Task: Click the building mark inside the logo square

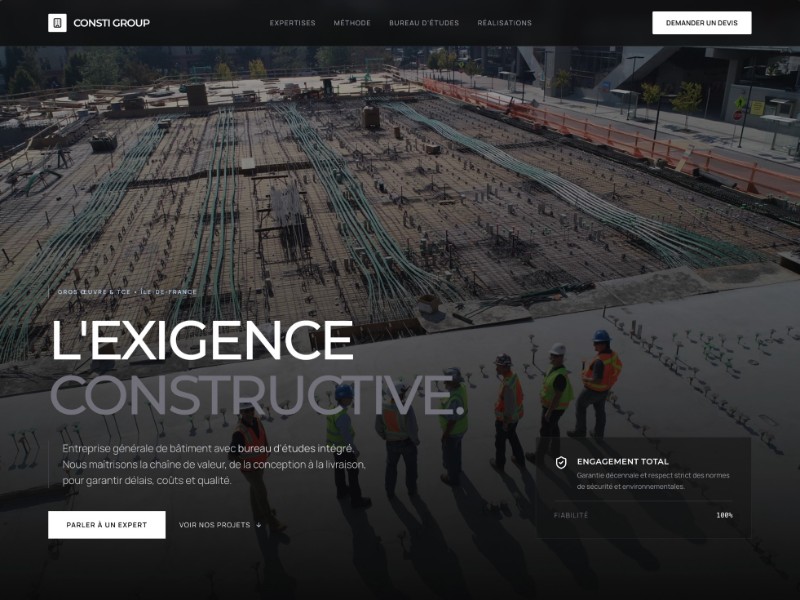Action: click(58, 20)
